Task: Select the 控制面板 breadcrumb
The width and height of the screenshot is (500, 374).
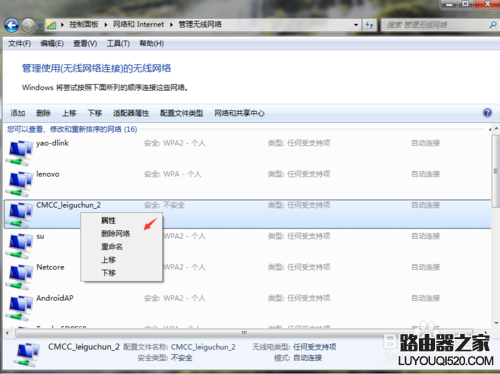Action: [84, 24]
